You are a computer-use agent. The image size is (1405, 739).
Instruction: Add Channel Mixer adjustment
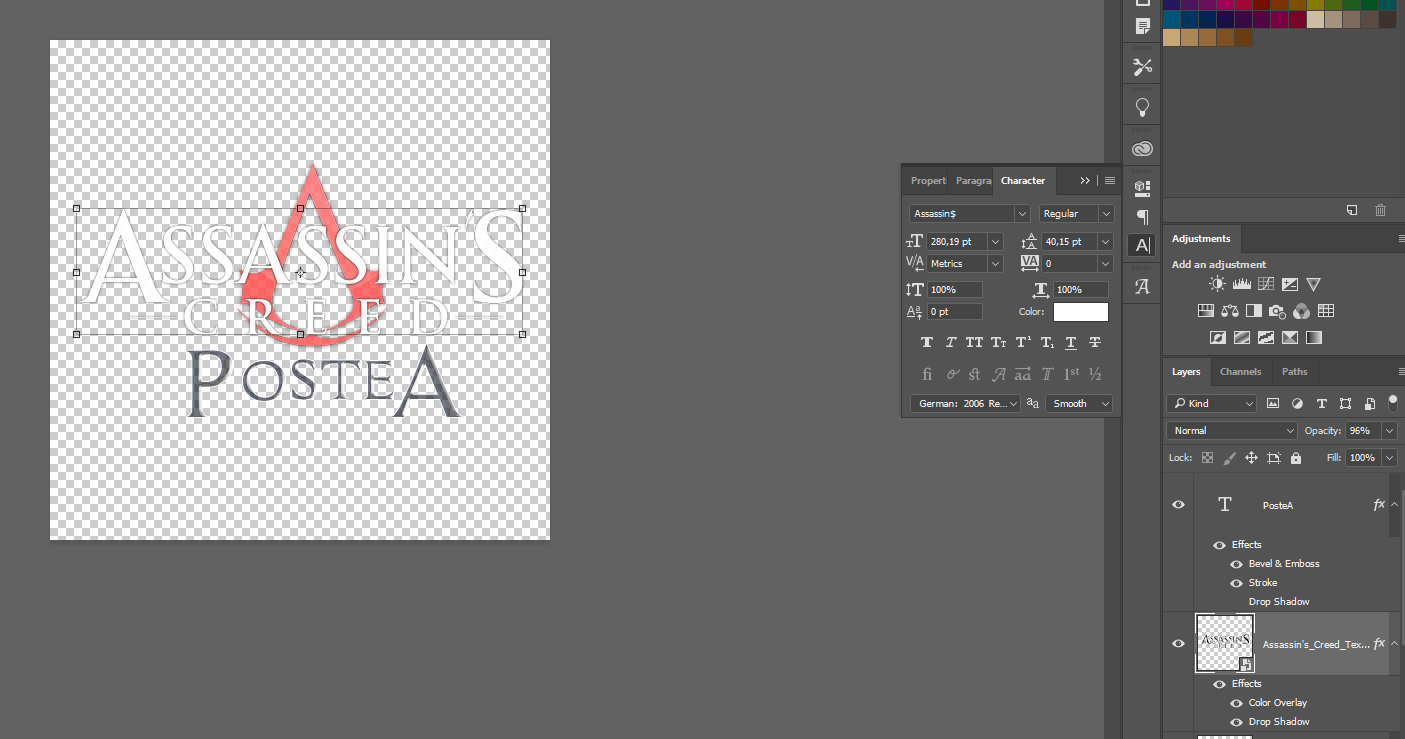[x=1302, y=311]
